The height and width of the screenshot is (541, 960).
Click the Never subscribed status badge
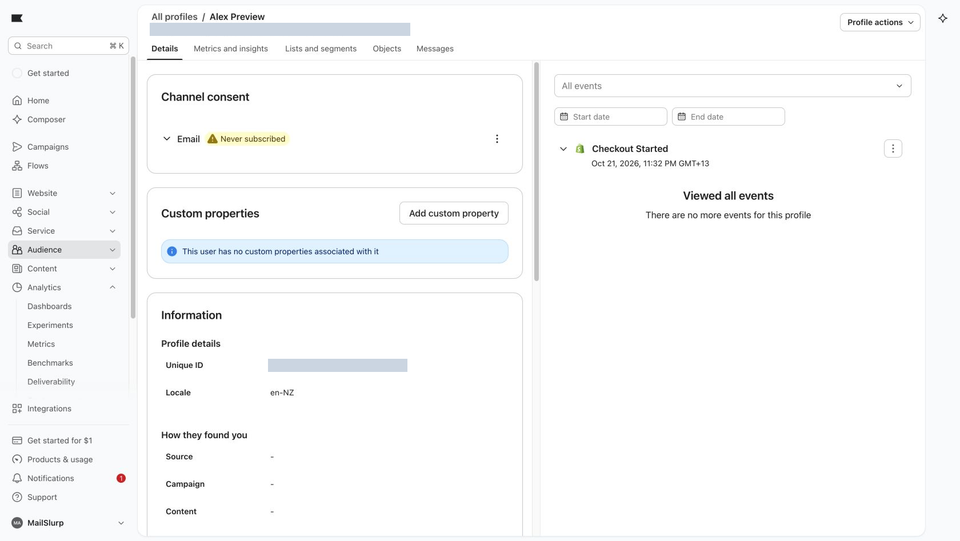click(x=247, y=139)
